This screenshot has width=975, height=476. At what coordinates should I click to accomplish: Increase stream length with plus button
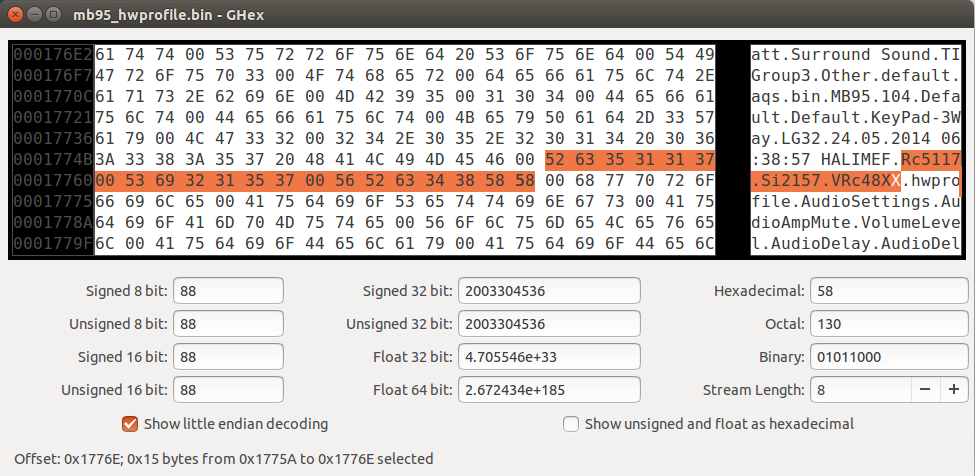953,390
